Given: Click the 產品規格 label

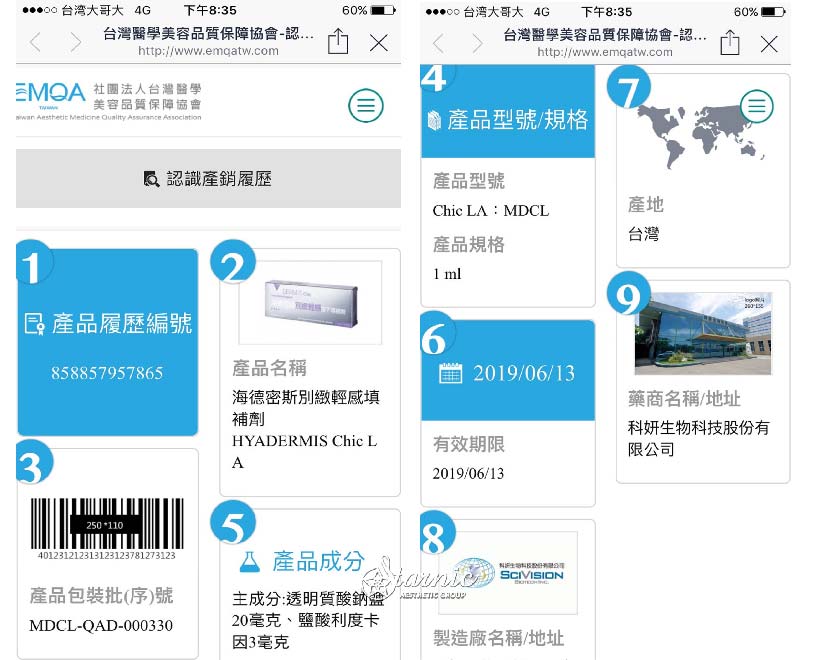Looking at the screenshot, I should pyautogui.click(x=469, y=244).
